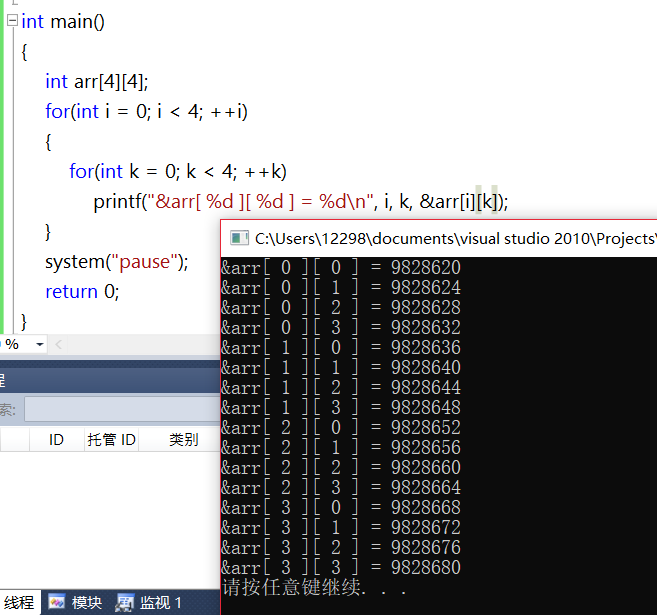Click the inner 'for(int k = 0' loop line
Image resolution: width=657 pixels, height=615 pixels.
[x=178, y=171]
